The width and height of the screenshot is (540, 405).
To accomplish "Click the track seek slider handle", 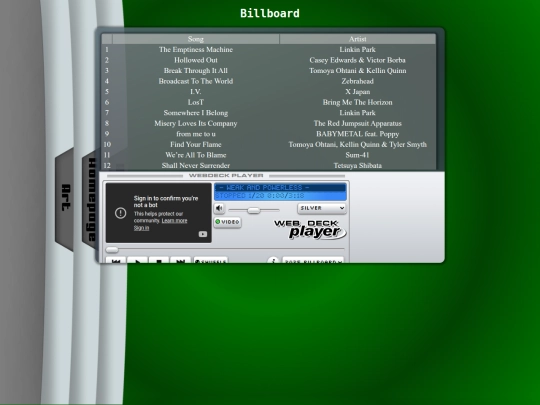I will (112, 250).
